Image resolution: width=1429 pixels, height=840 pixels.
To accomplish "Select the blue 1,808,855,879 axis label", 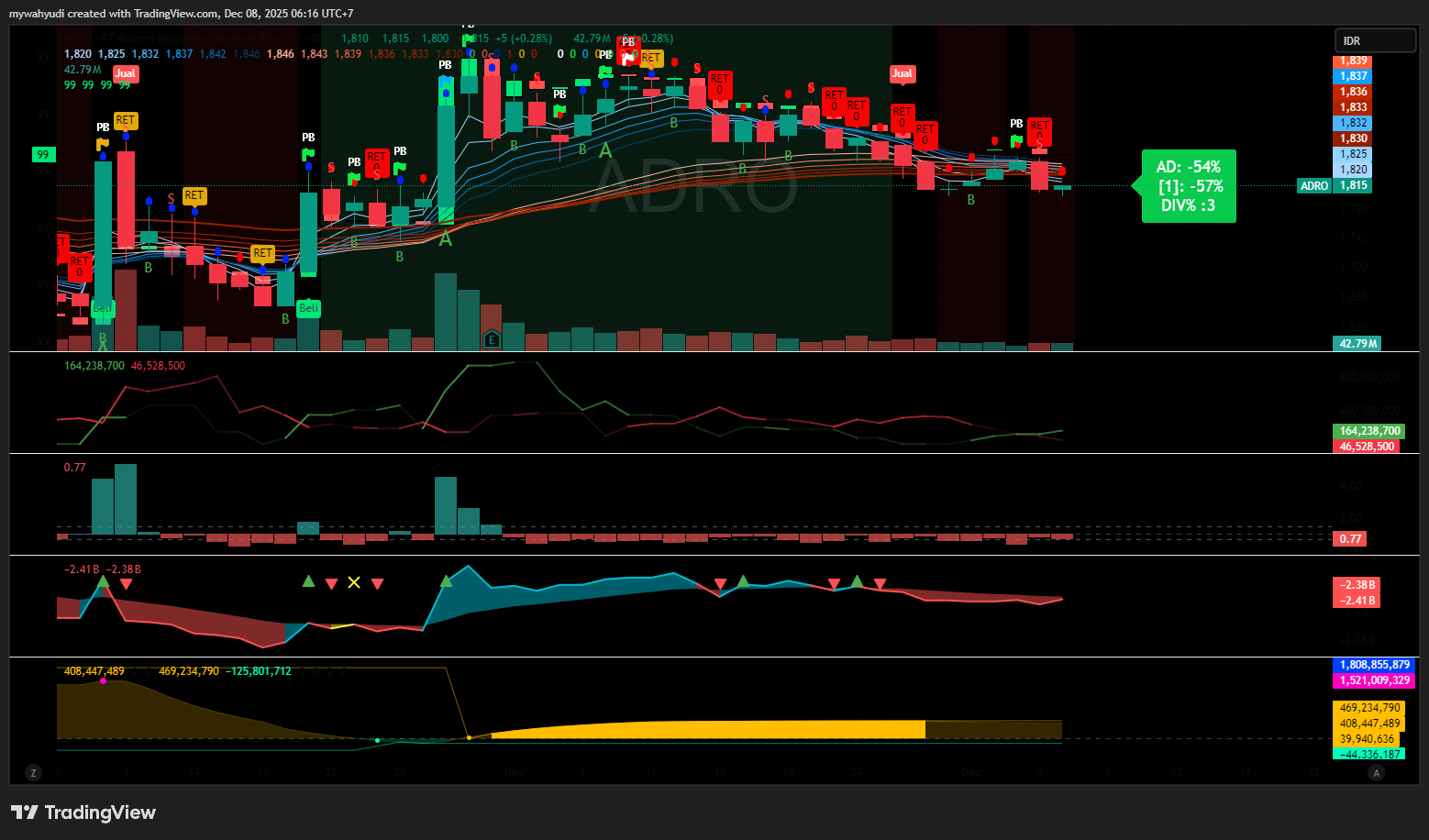I will coord(1373,665).
